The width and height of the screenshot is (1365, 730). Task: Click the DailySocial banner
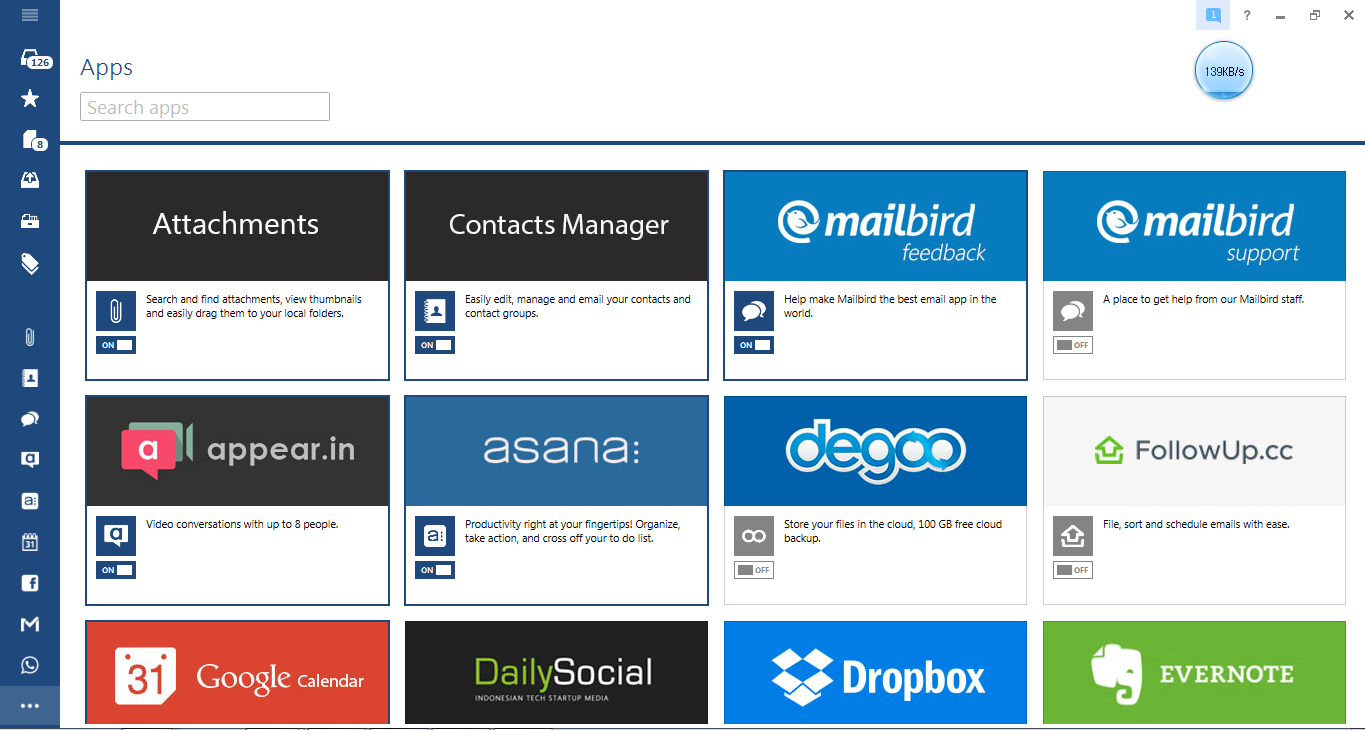tap(556, 672)
